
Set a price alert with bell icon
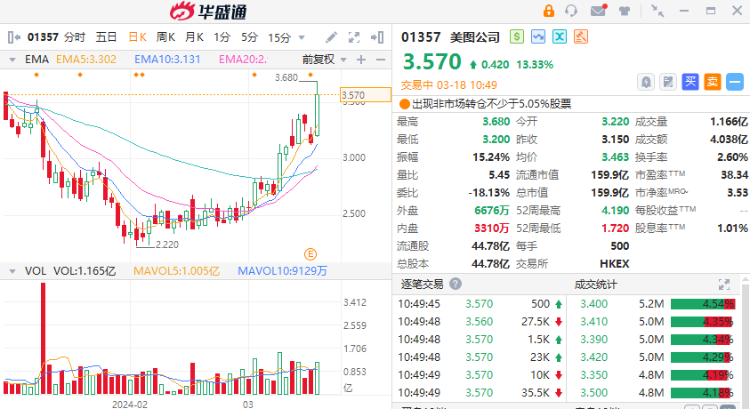(x=646, y=82)
